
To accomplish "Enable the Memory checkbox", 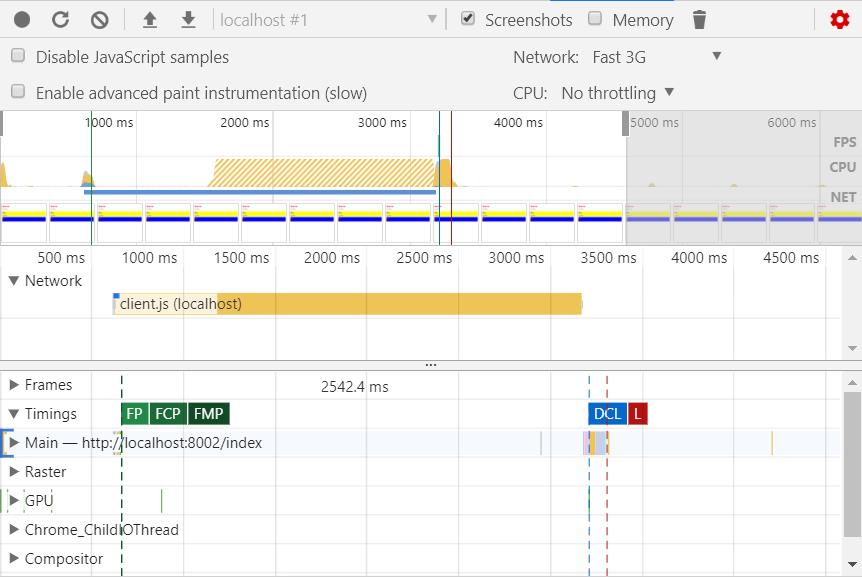I will [595, 19].
